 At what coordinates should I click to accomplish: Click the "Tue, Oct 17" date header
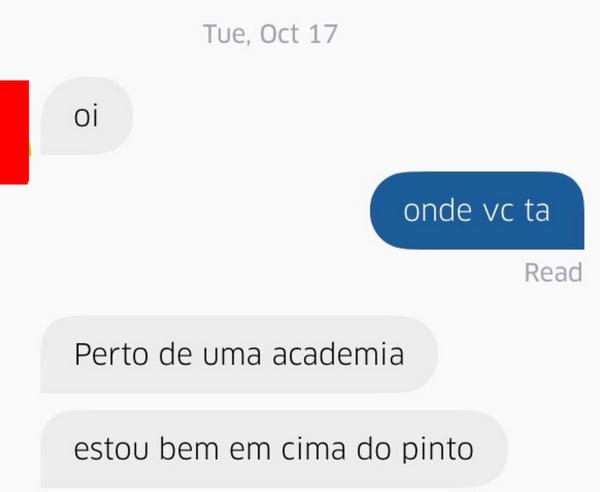tap(270, 34)
